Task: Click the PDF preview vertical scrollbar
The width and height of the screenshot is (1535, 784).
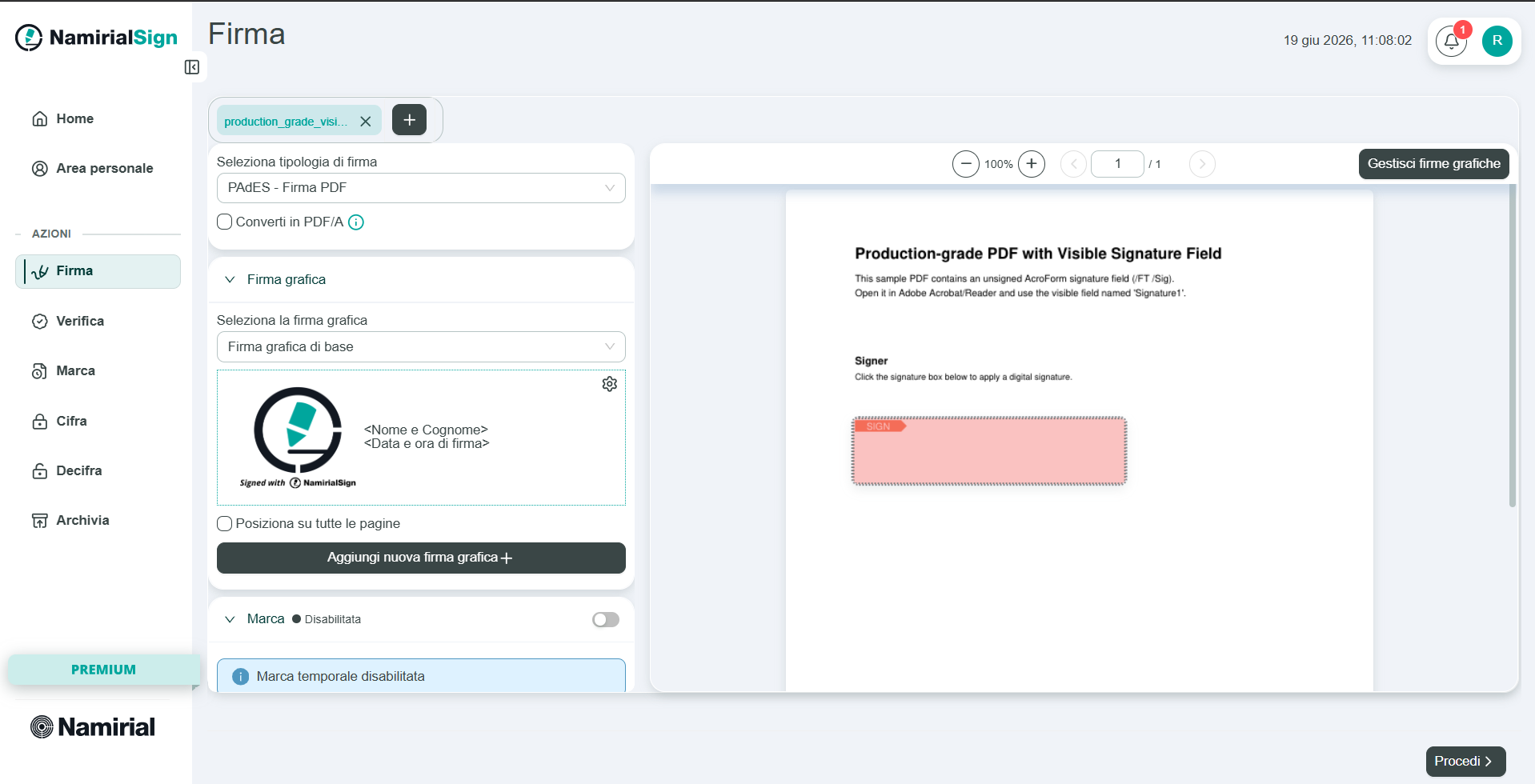Action: coord(1512,346)
